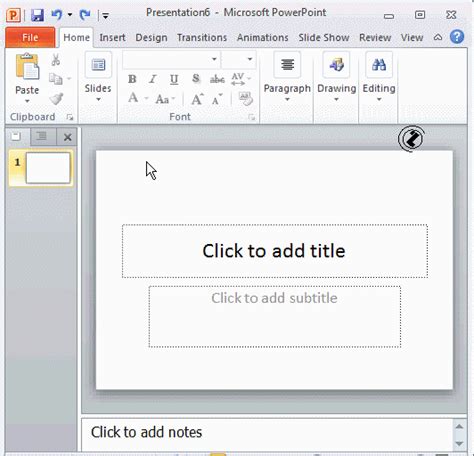474x456 pixels.
Task: Switch to Outline pane tab
Action: click(x=43, y=137)
